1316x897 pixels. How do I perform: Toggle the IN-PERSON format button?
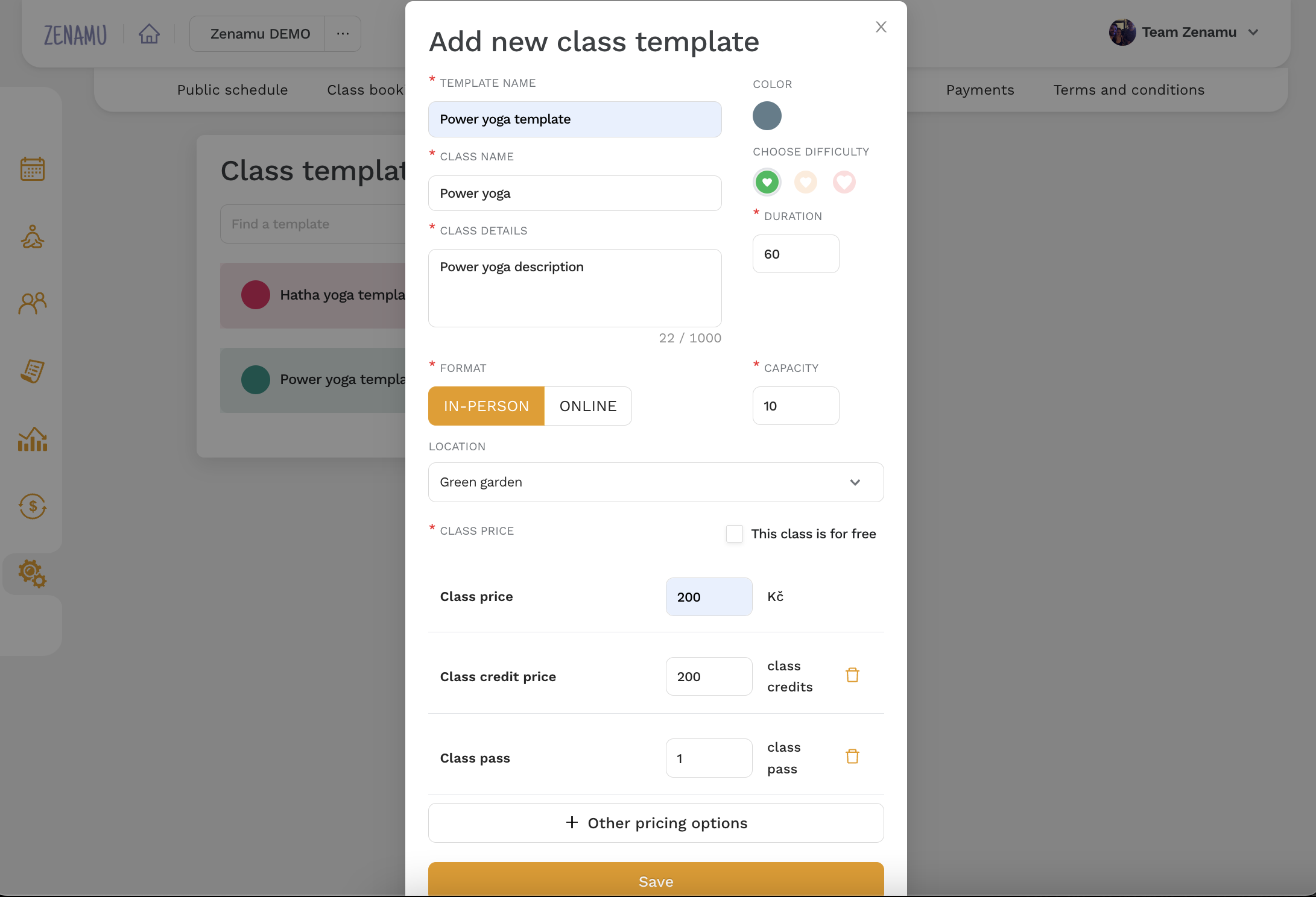(x=486, y=405)
